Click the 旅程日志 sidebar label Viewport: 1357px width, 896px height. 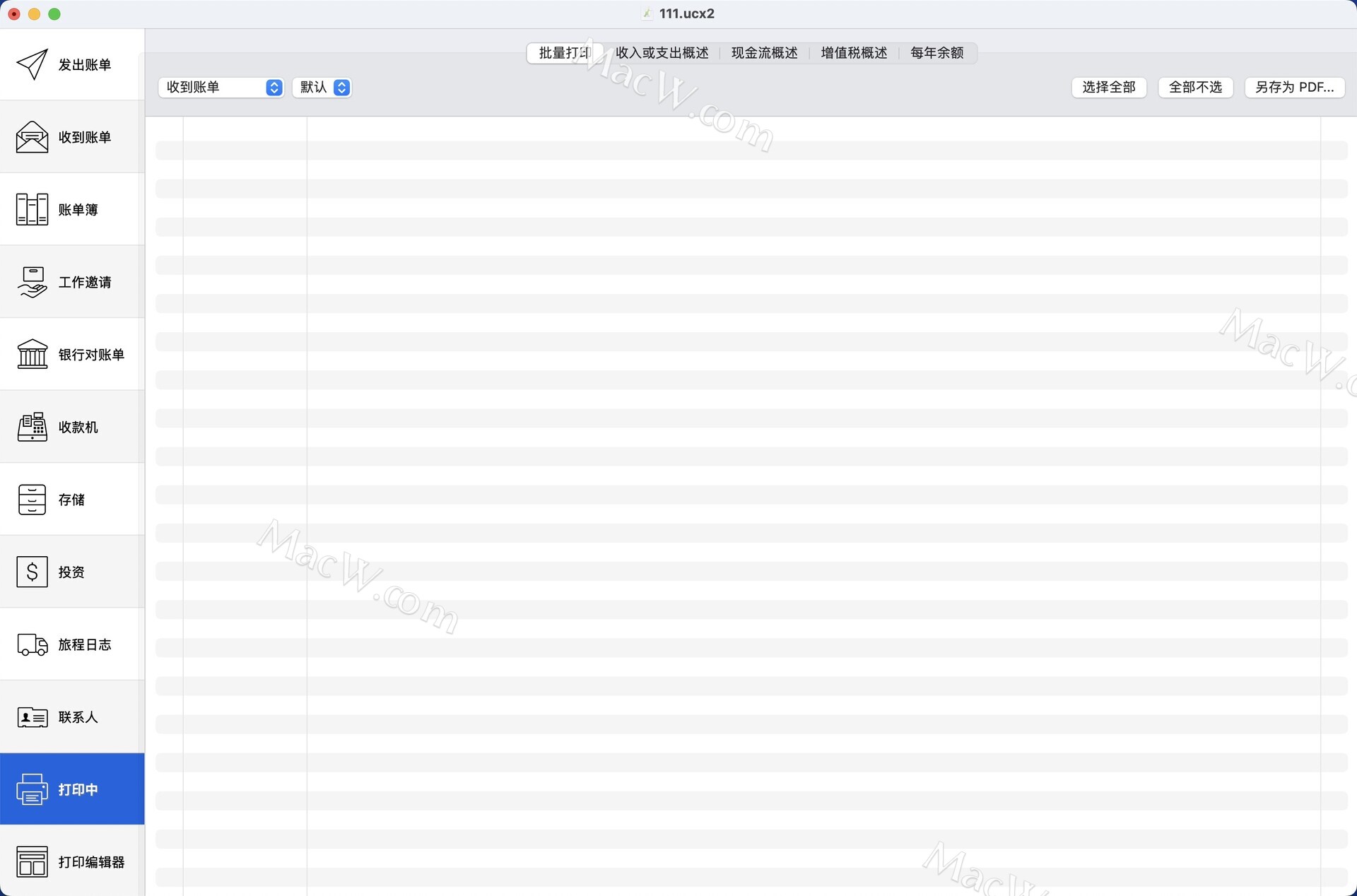85,644
